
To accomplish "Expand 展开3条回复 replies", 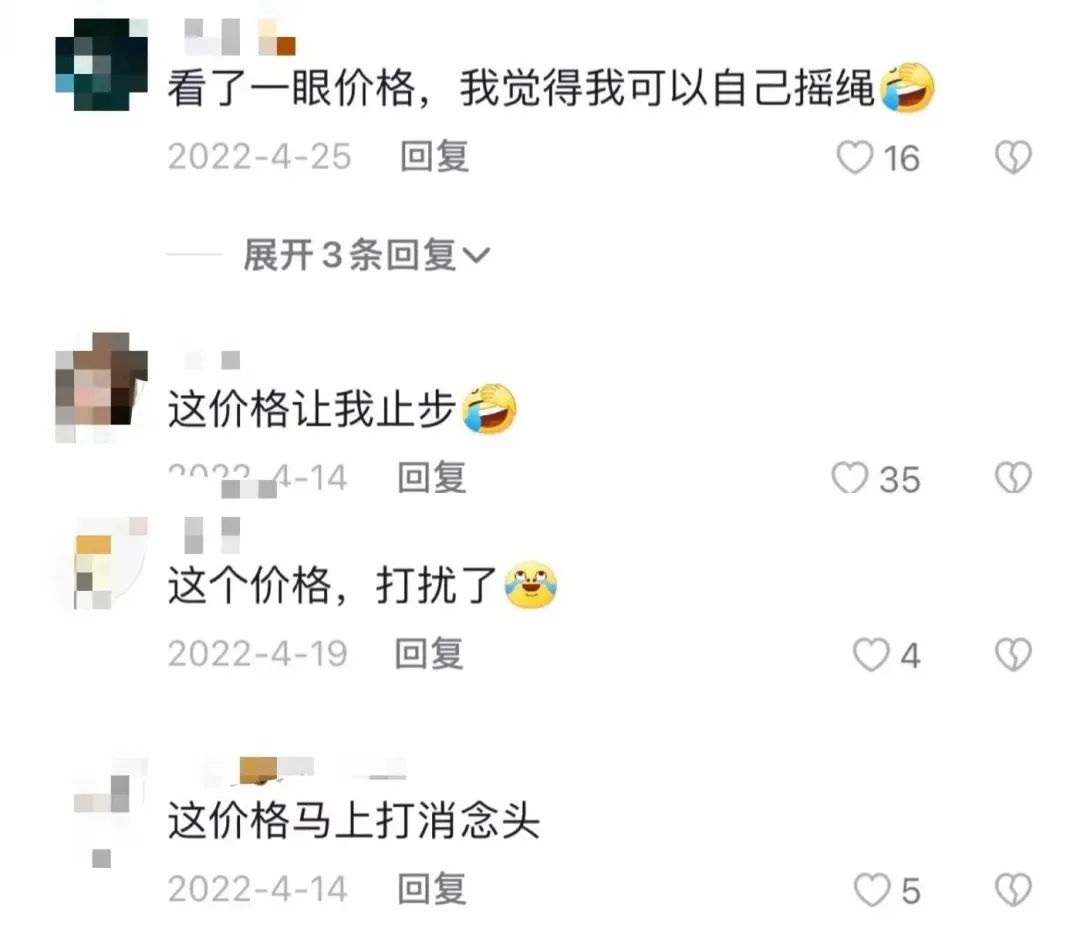I will pyautogui.click(x=366, y=255).
